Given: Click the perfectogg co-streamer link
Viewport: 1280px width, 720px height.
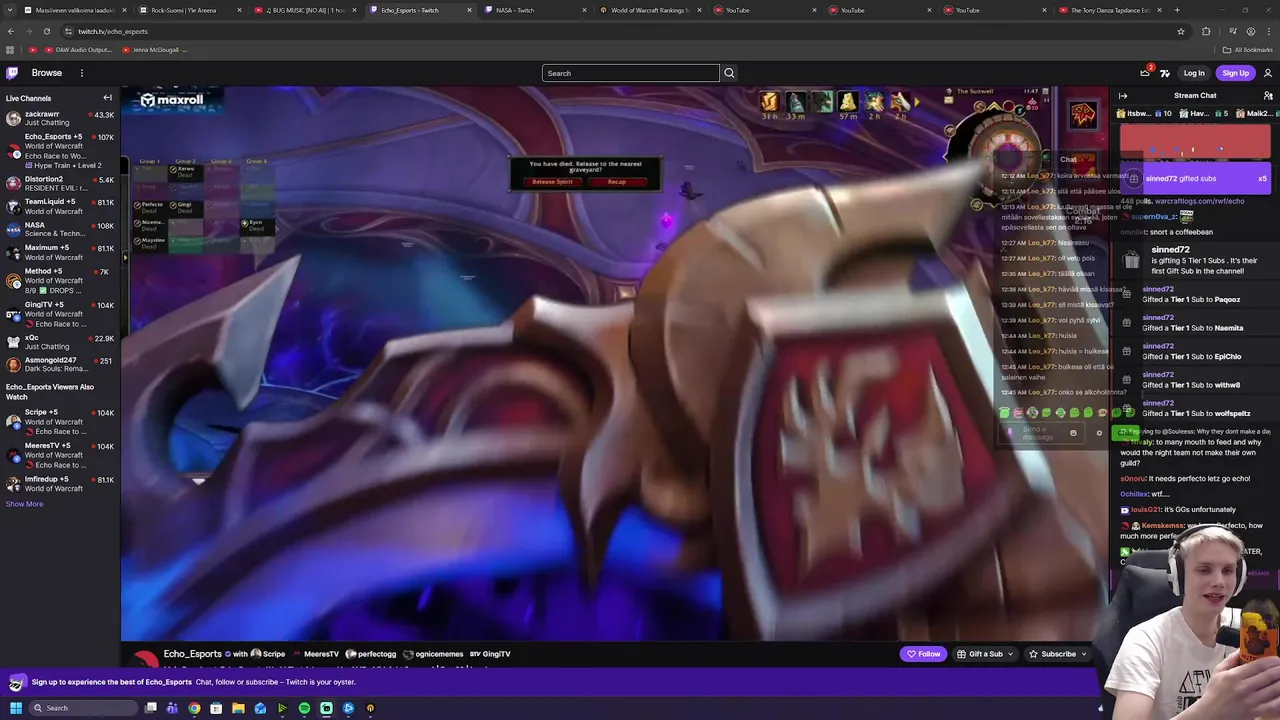Looking at the screenshot, I should (371, 654).
